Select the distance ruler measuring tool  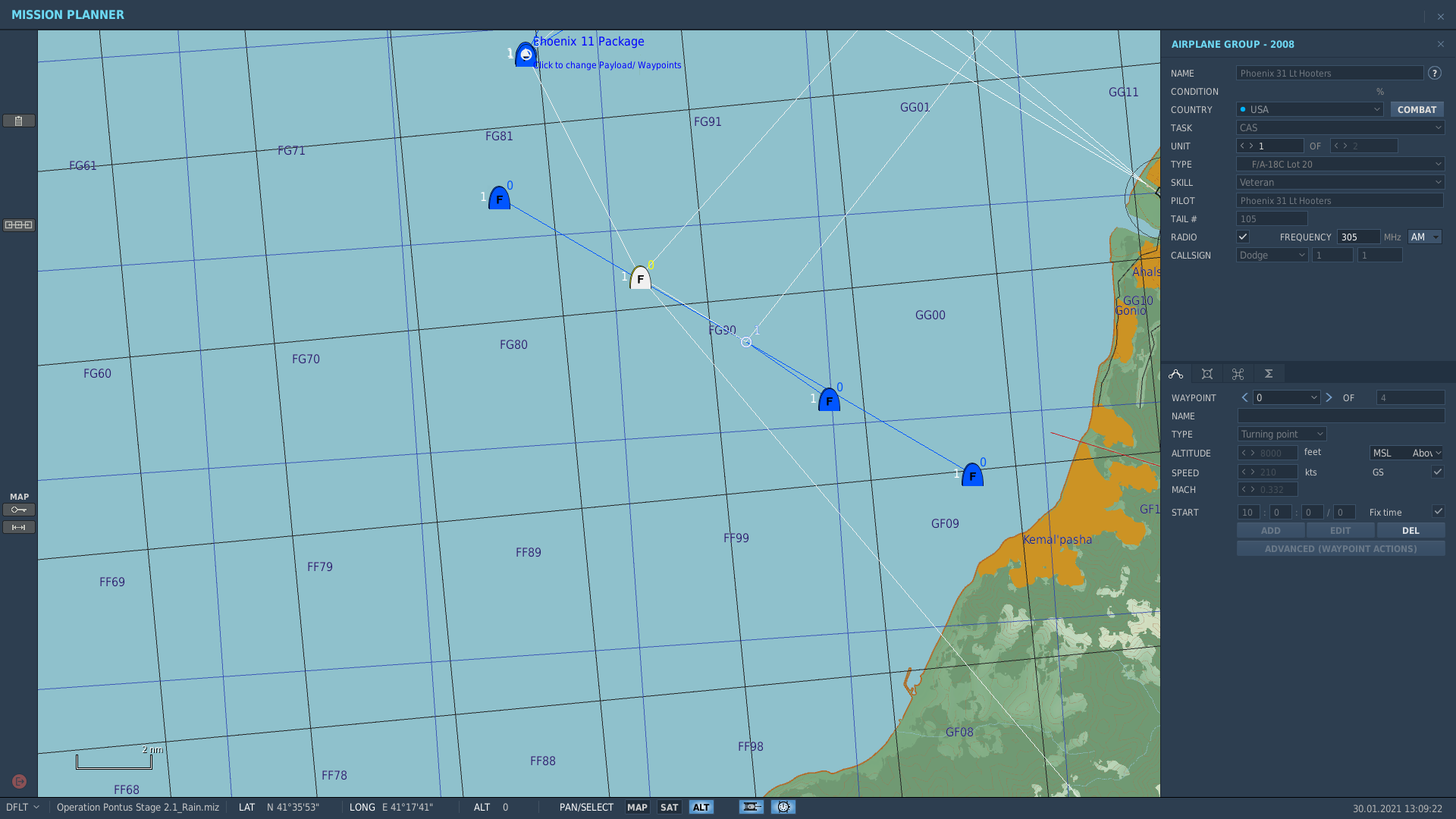19,527
